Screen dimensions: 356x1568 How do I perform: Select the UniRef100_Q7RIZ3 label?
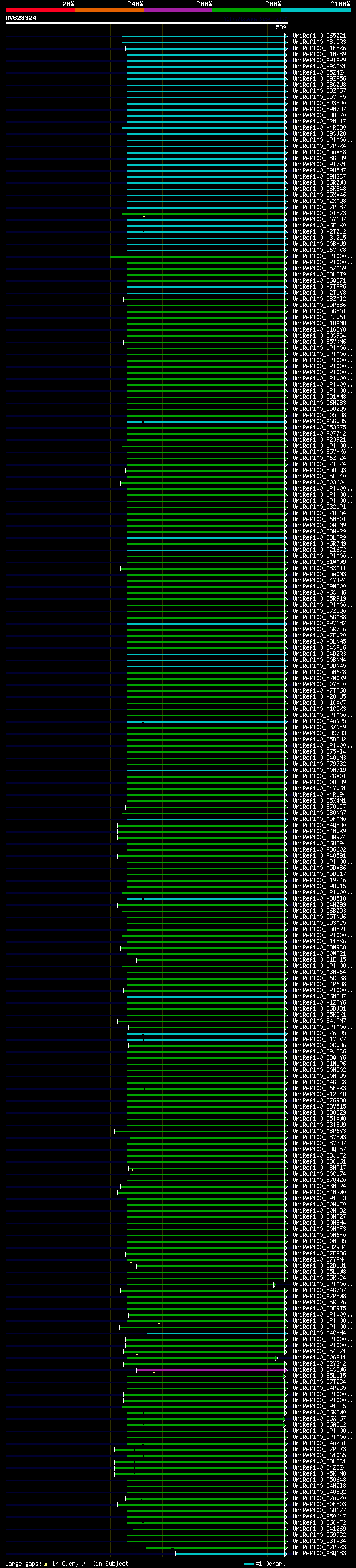tap(319, 1450)
